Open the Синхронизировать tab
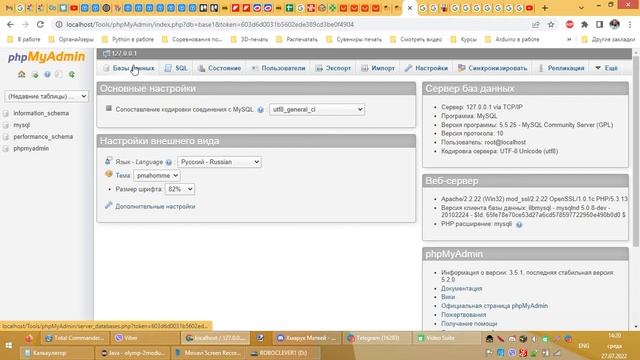This screenshot has height=360, width=640. tap(493, 68)
